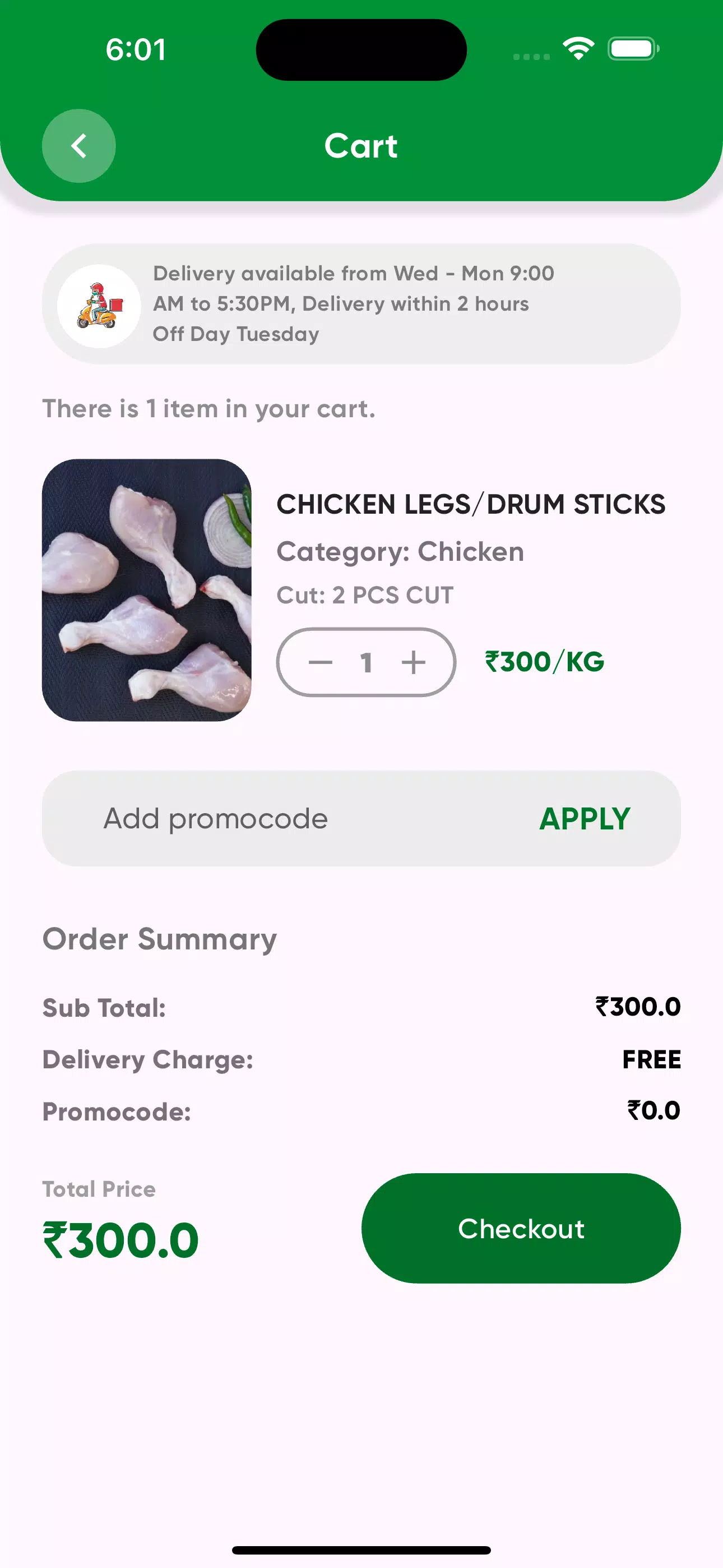Tap the Cart header title
Screen dimensions: 723x1568
pos(361,146)
